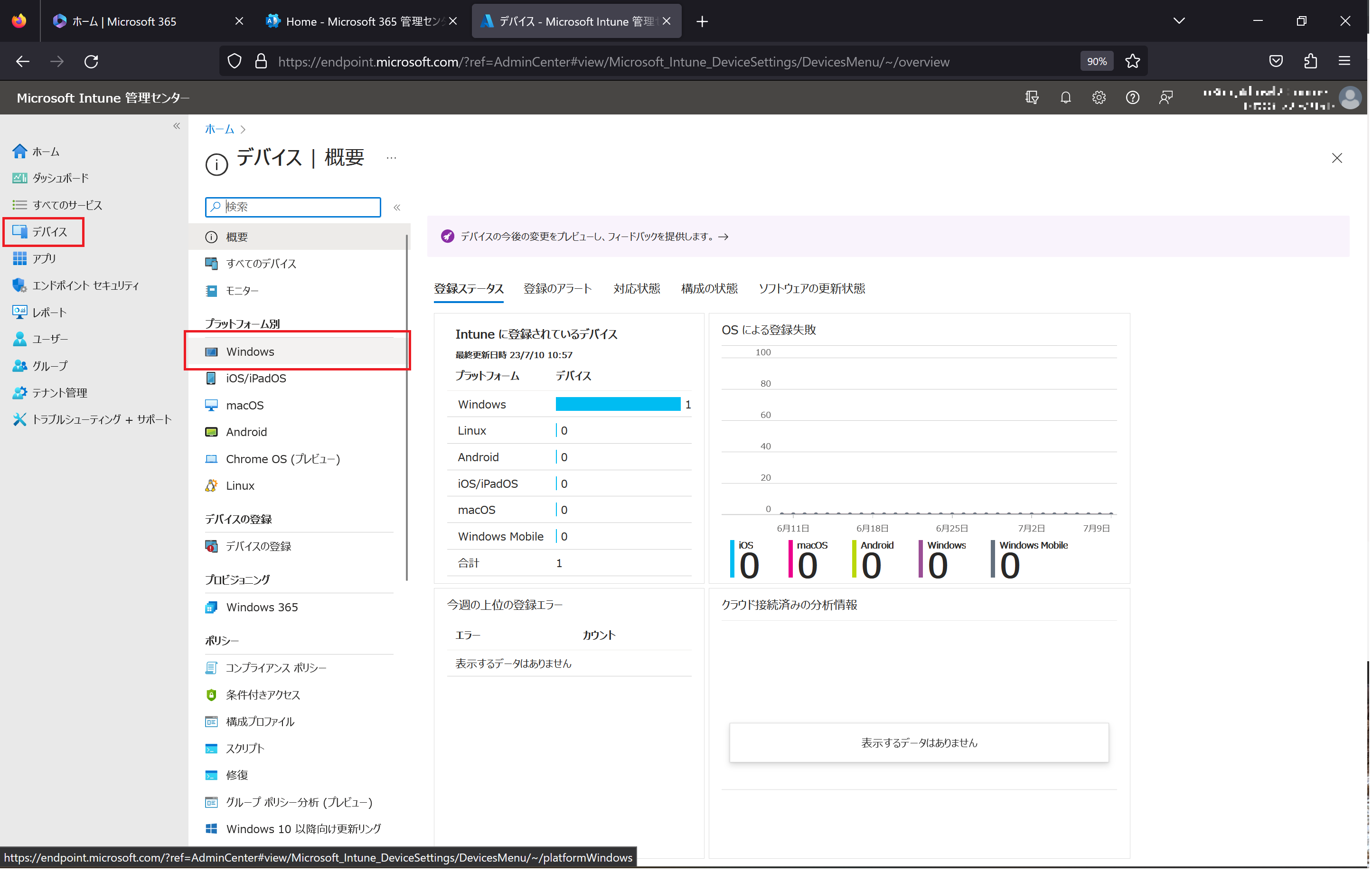Open ダッシュボード in the left navigation
The height and width of the screenshot is (873, 1372).
(50, 179)
